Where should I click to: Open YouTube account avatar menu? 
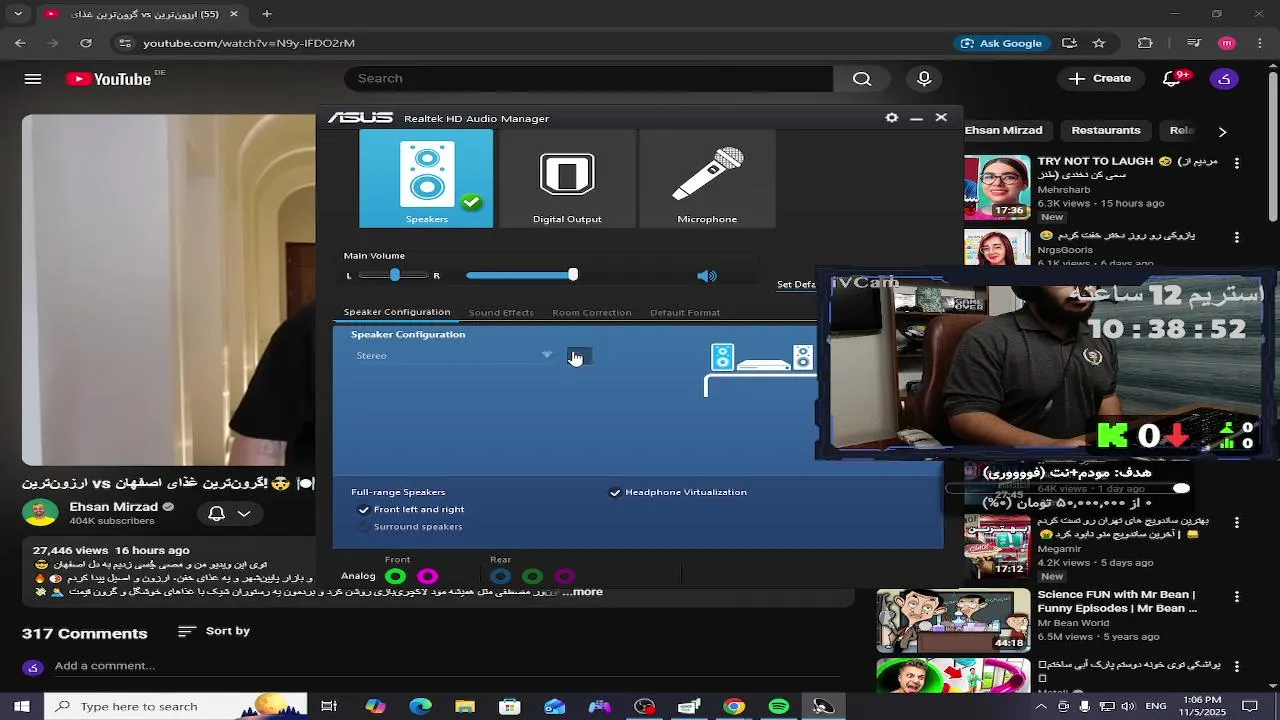click(x=1225, y=79)
